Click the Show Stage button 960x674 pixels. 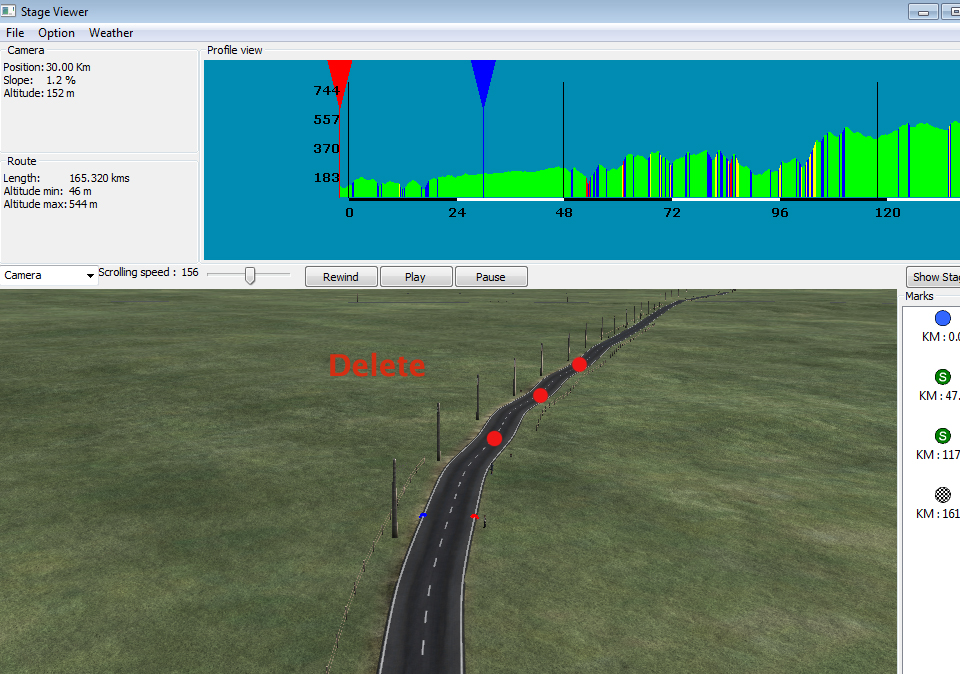[x=932, y=277]
